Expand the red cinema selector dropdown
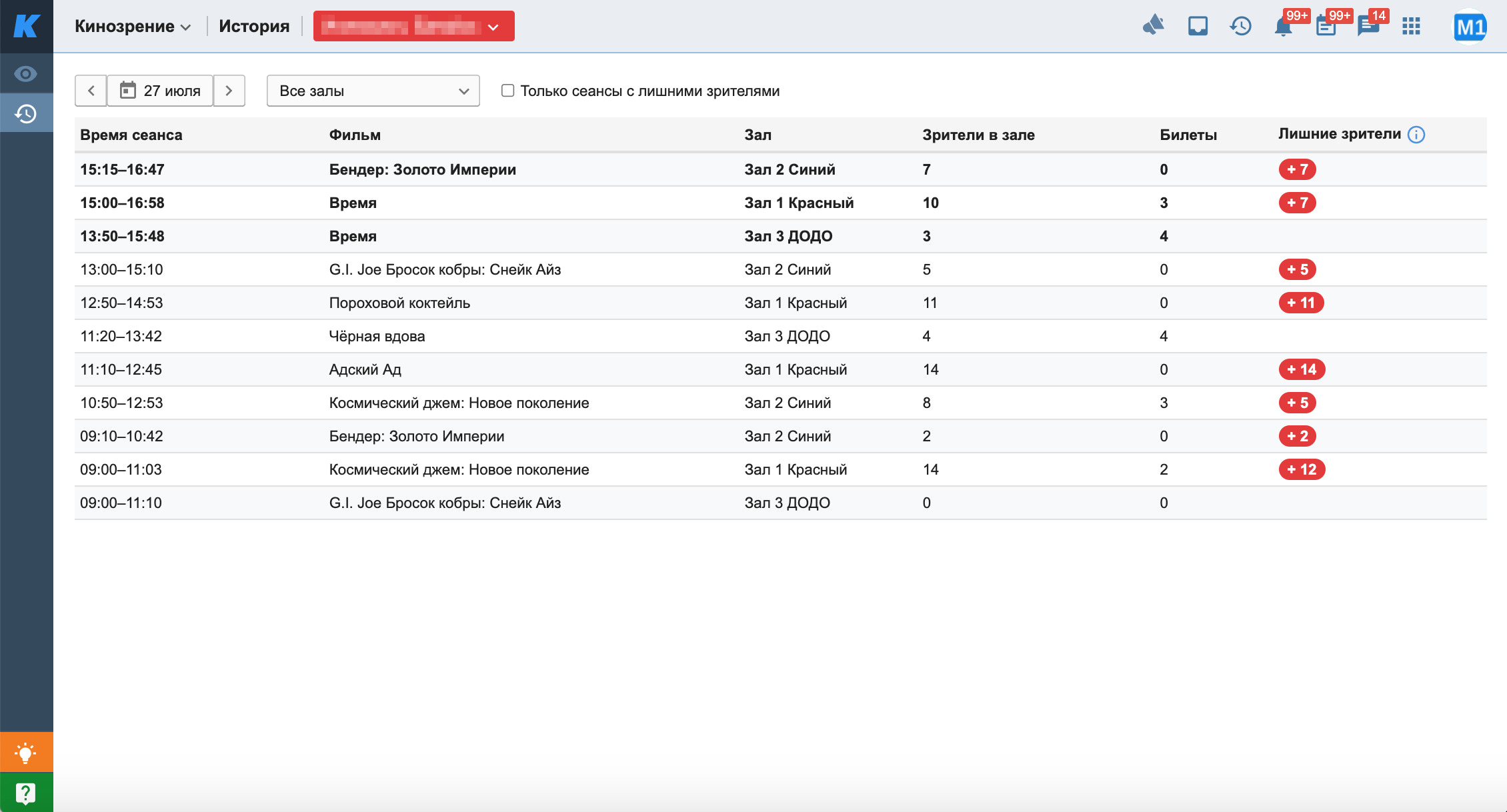Viewport: 1507px width, 812px height. (x=413, y=27)
